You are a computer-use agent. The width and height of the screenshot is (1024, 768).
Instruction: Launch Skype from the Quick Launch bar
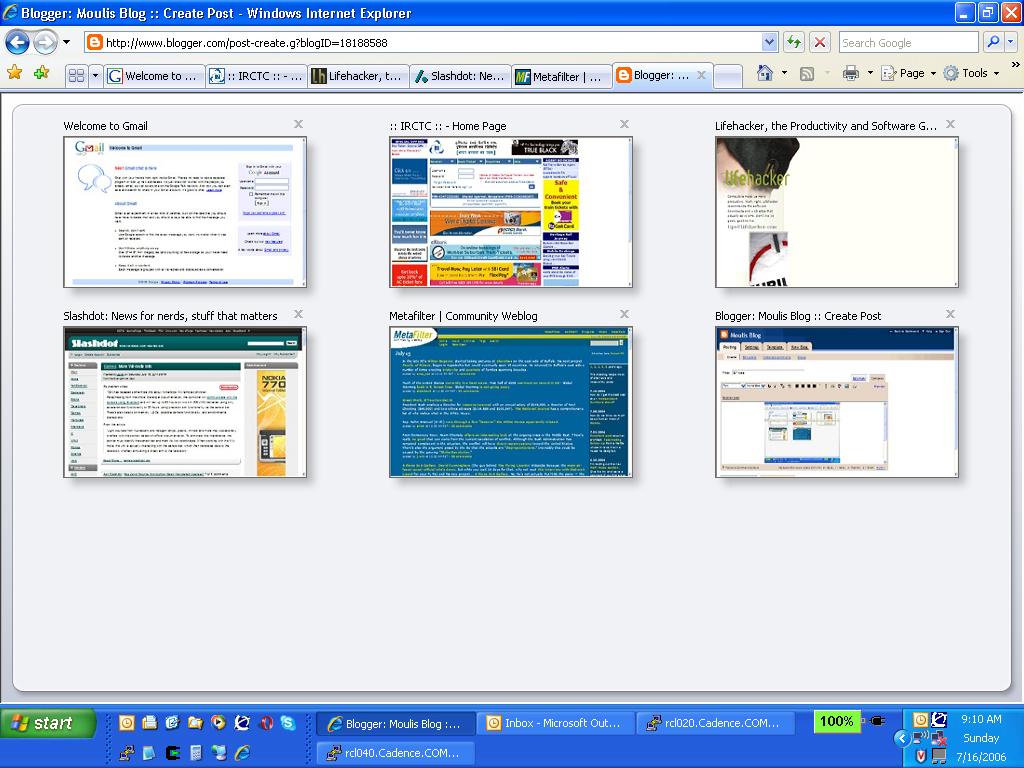point(288,722)
